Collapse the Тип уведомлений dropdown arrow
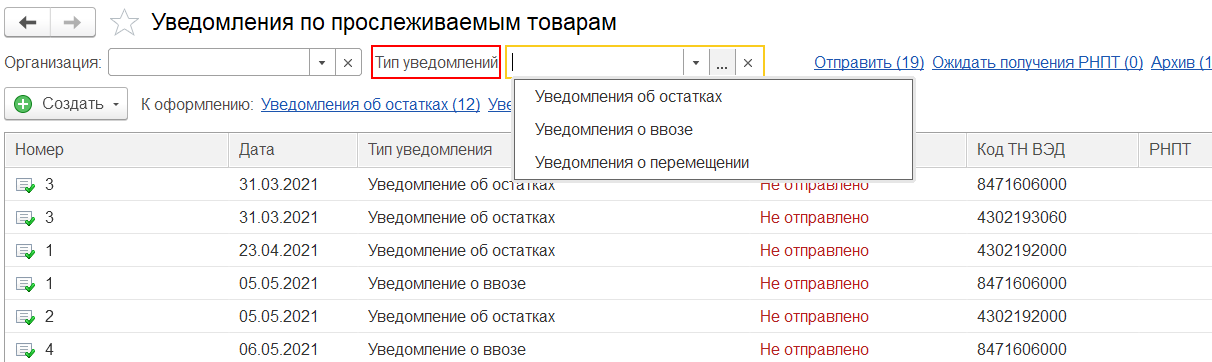1212x362 pixels. 696,62
